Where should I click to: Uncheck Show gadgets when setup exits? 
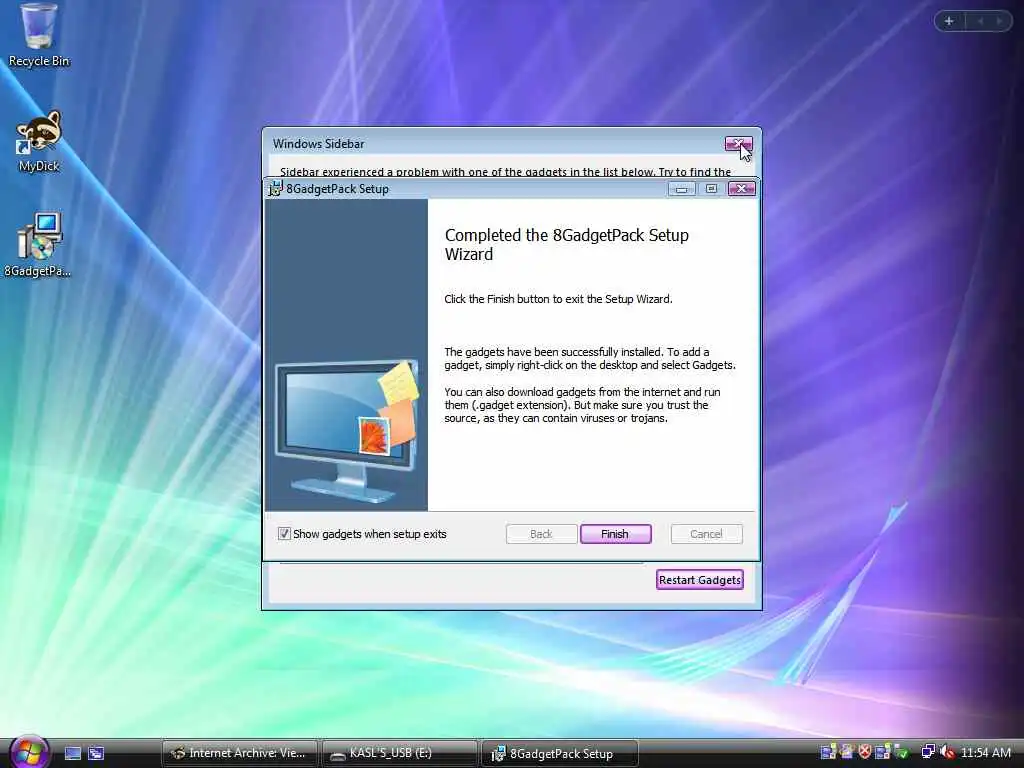[x=284, y=534]
